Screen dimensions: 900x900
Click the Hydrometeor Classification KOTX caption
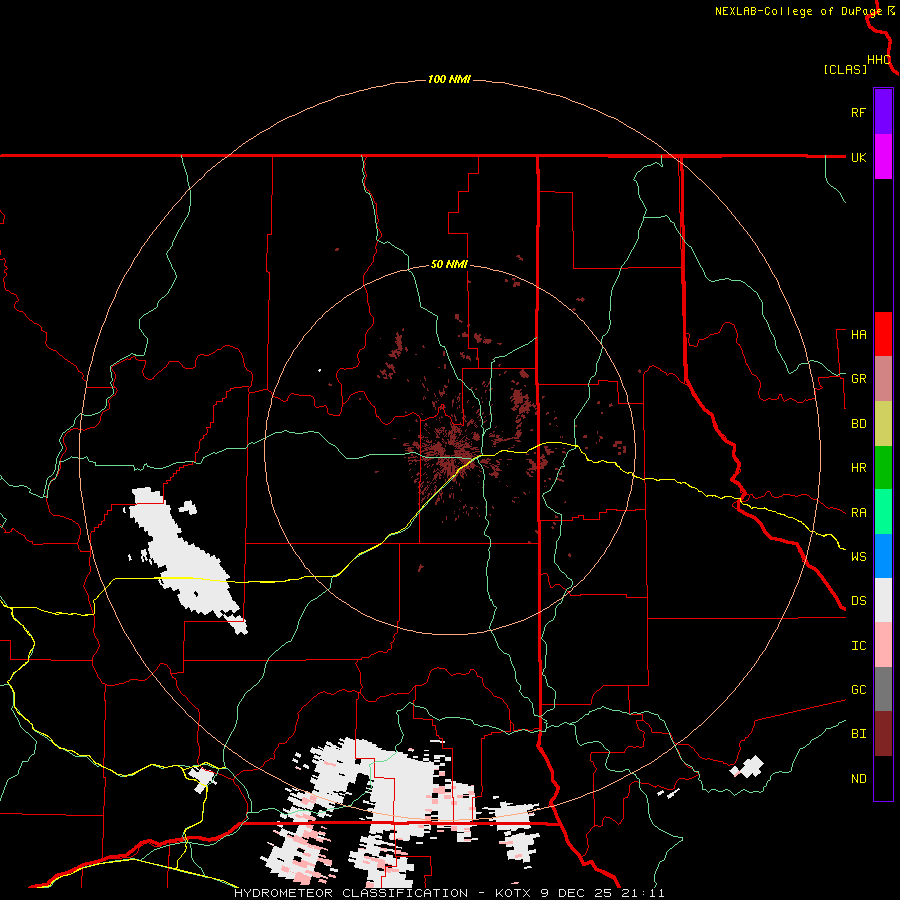pyautogui.click(x=449, y=893)
